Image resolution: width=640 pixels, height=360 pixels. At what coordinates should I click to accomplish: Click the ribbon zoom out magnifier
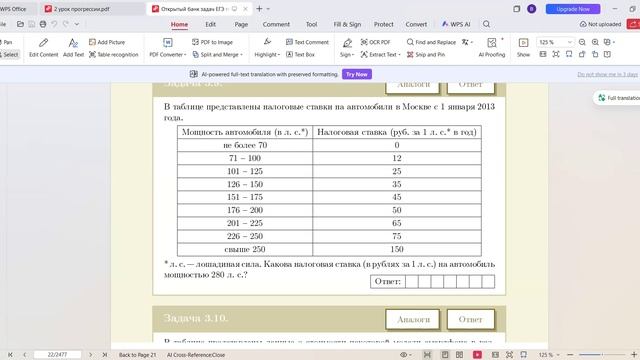coord(582,42)
